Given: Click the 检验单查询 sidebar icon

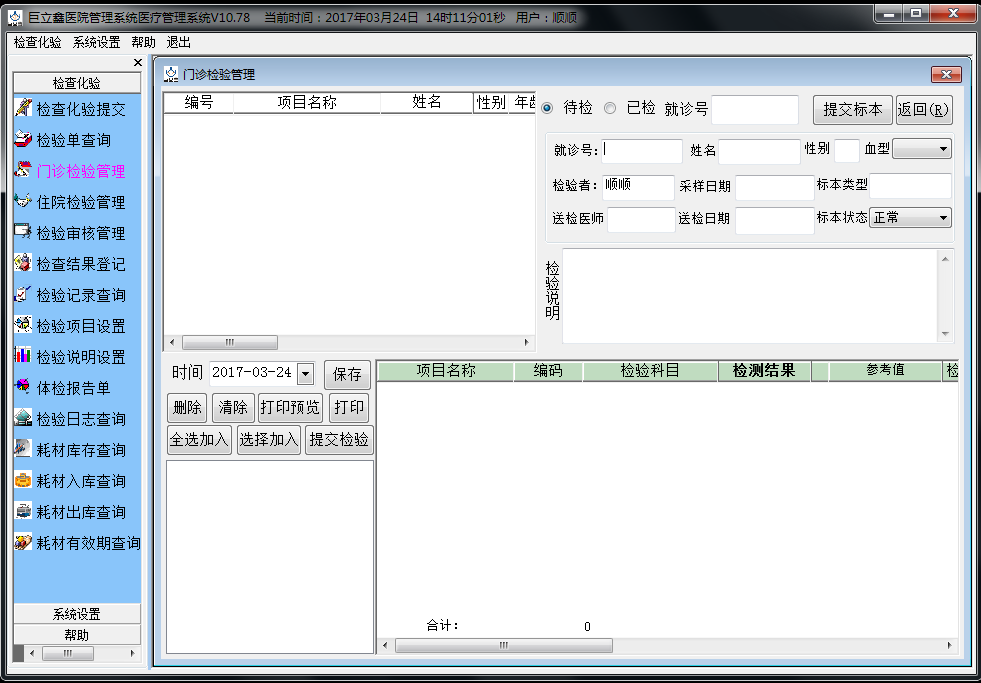Looking at the screenshot, I should 23,140.
